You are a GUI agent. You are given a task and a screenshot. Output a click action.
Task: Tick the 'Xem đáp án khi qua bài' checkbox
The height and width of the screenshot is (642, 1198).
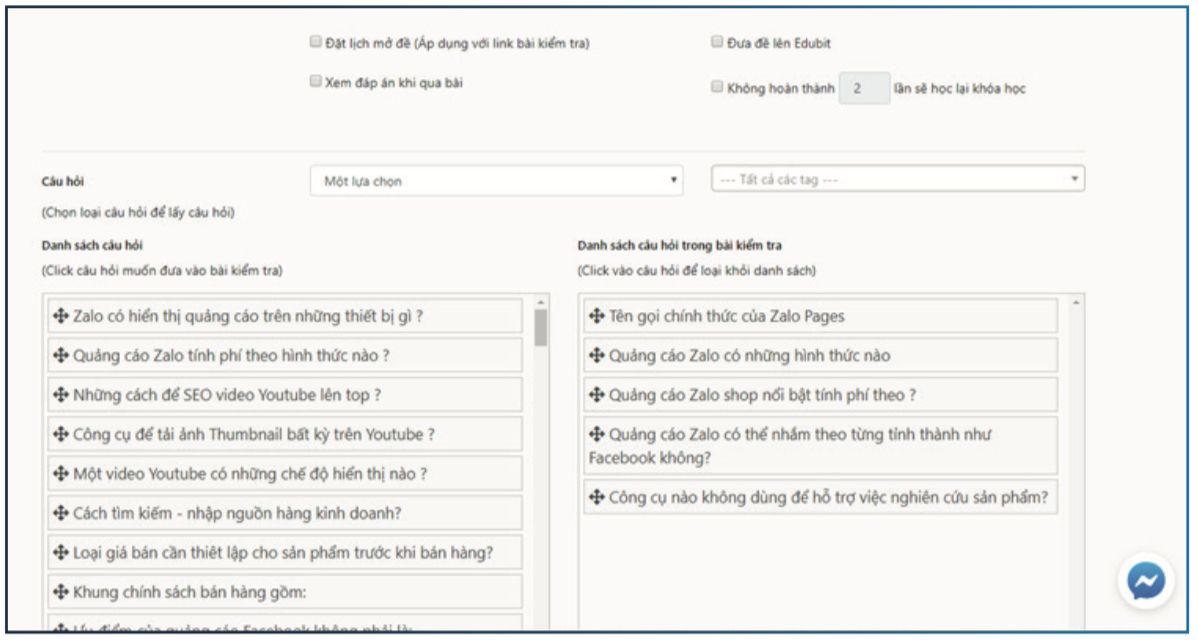(x=316, y=81)
